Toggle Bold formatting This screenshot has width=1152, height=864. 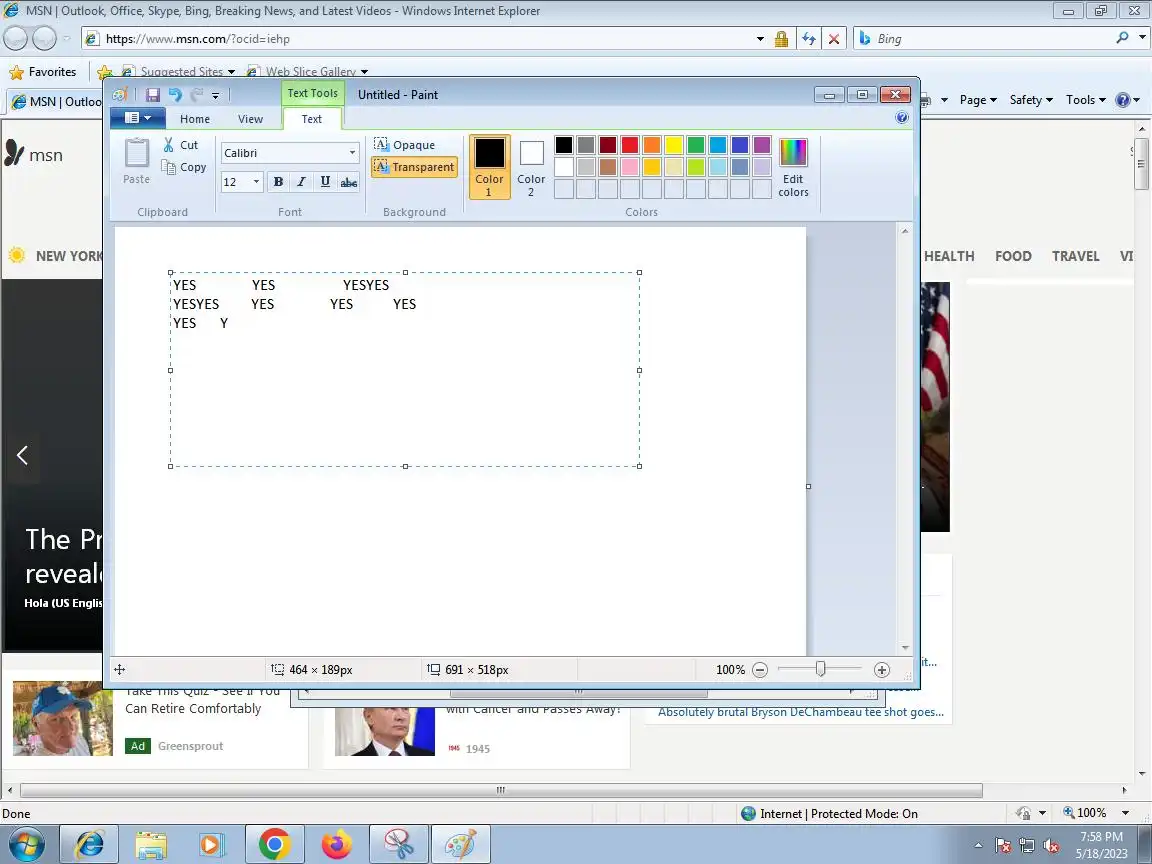[x=278, y=181]
